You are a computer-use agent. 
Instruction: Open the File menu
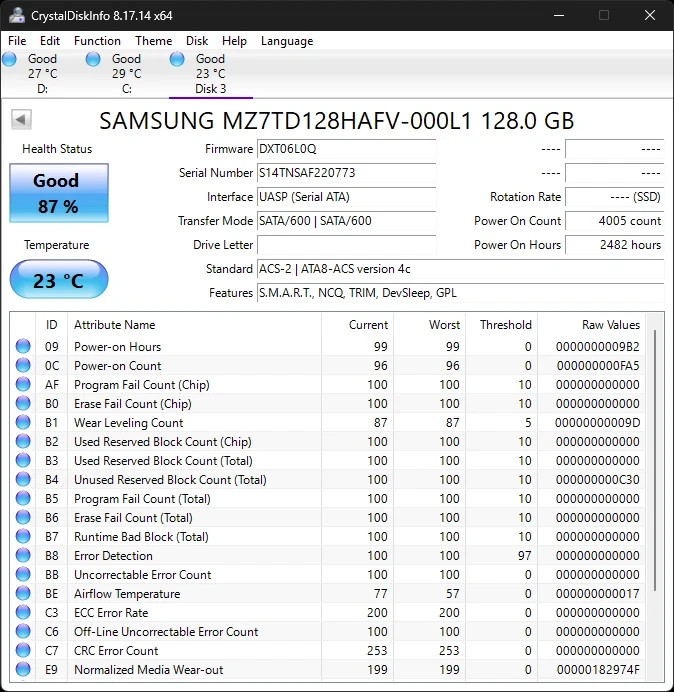[17, 41]
